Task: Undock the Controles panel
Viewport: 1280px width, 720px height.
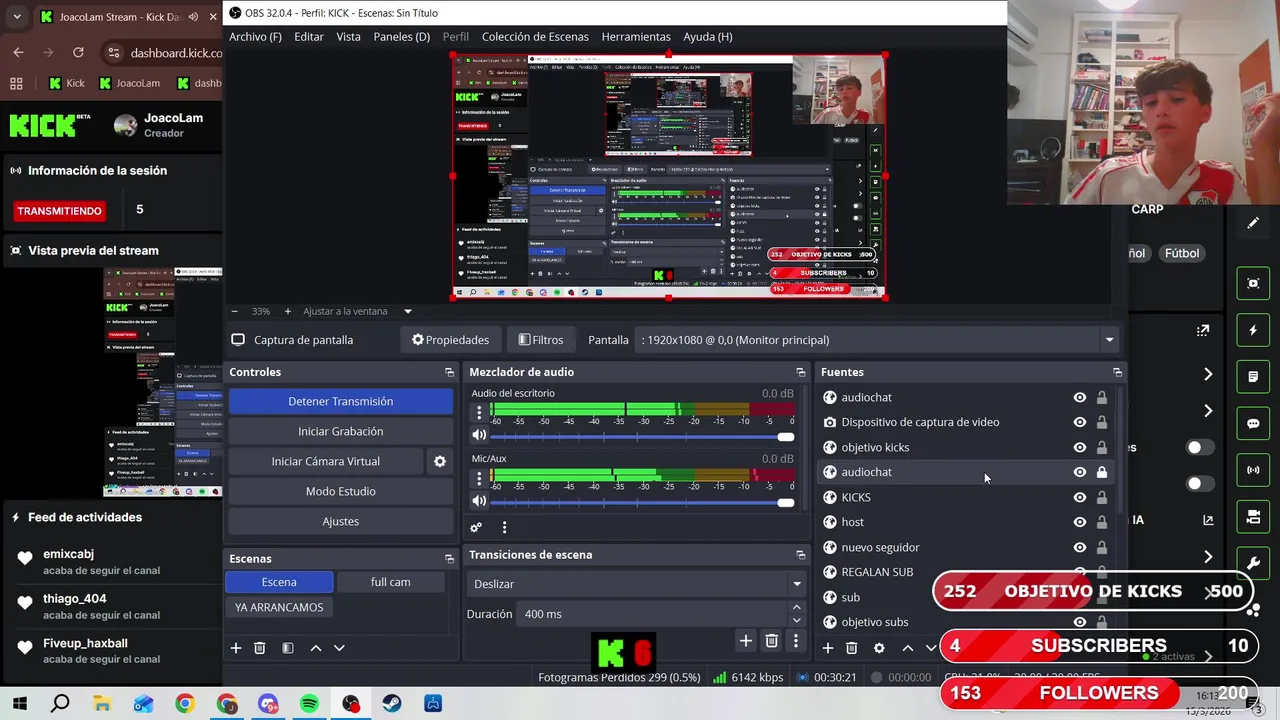Action: tap(449, 372)
